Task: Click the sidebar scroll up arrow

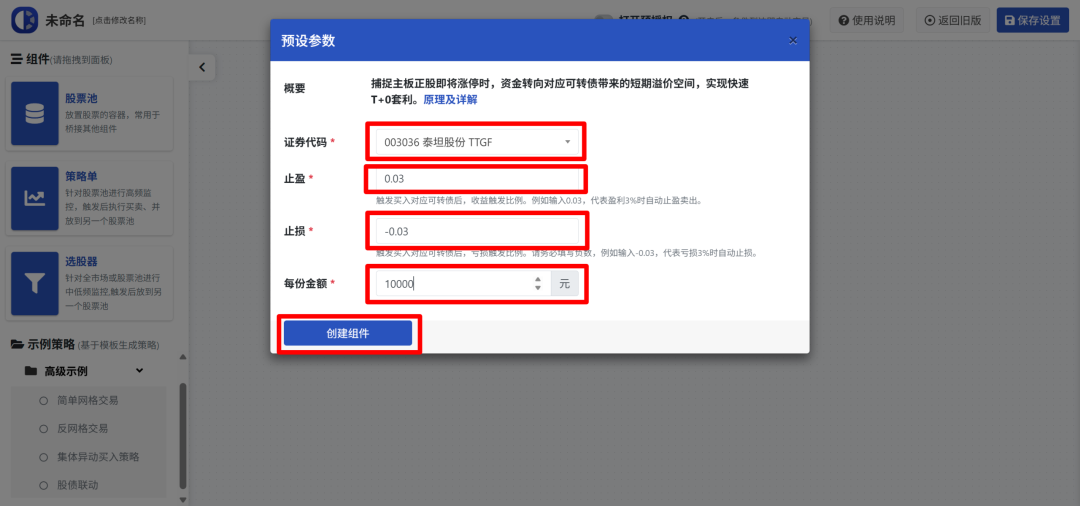Action: tap(183, 357)
